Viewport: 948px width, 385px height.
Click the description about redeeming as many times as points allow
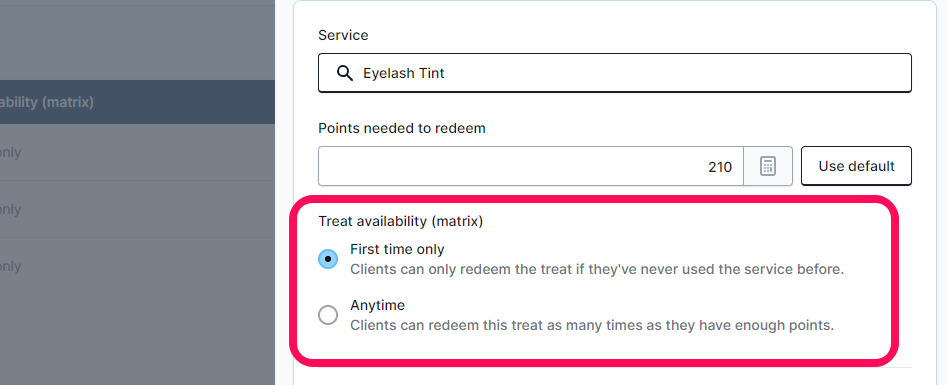pyautogui.click(x=592, y=325)
